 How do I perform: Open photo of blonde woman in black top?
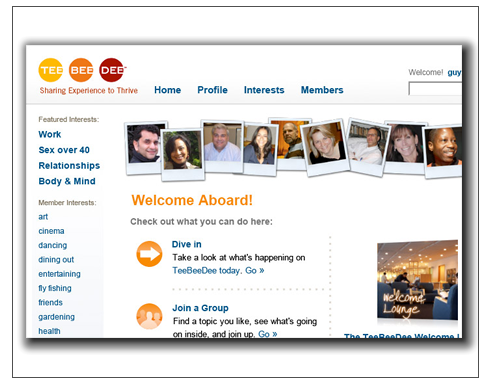point(325,147)
